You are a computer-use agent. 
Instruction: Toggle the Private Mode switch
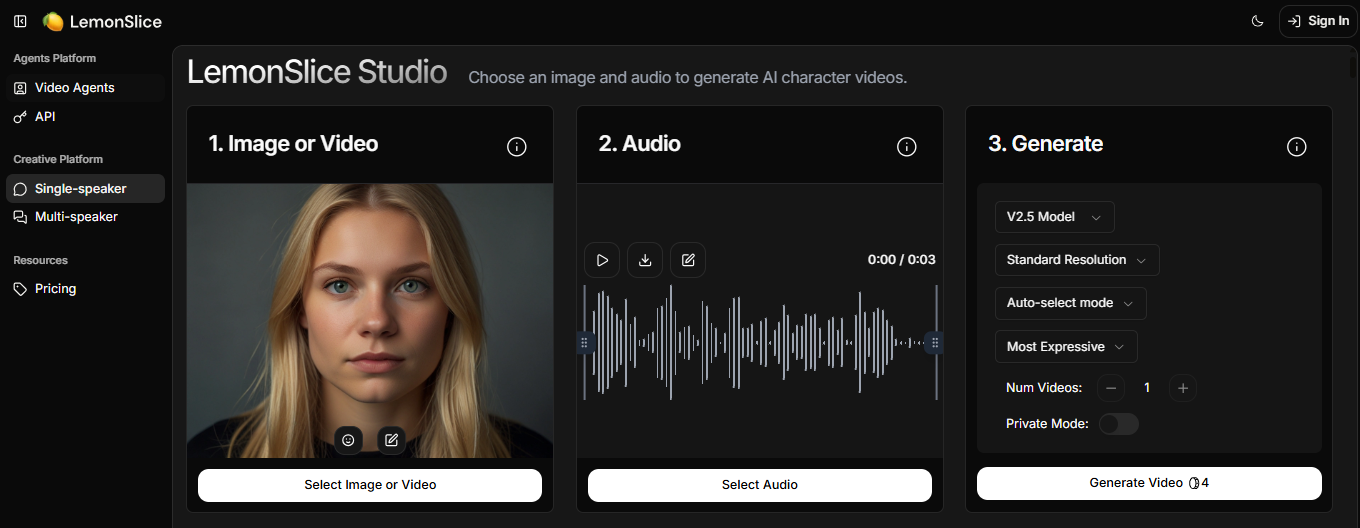1118,424
